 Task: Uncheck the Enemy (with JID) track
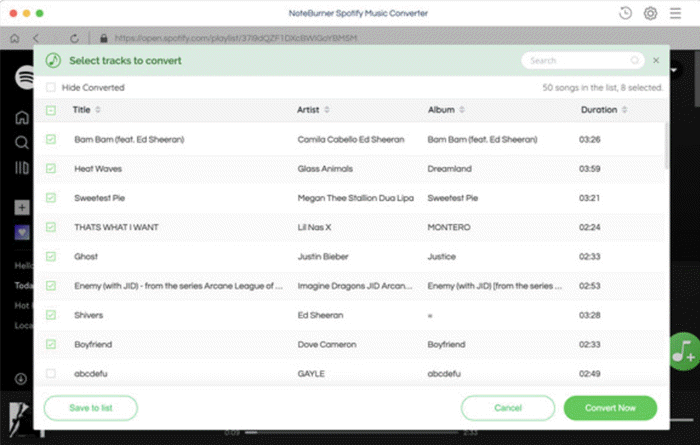(51, 286)
